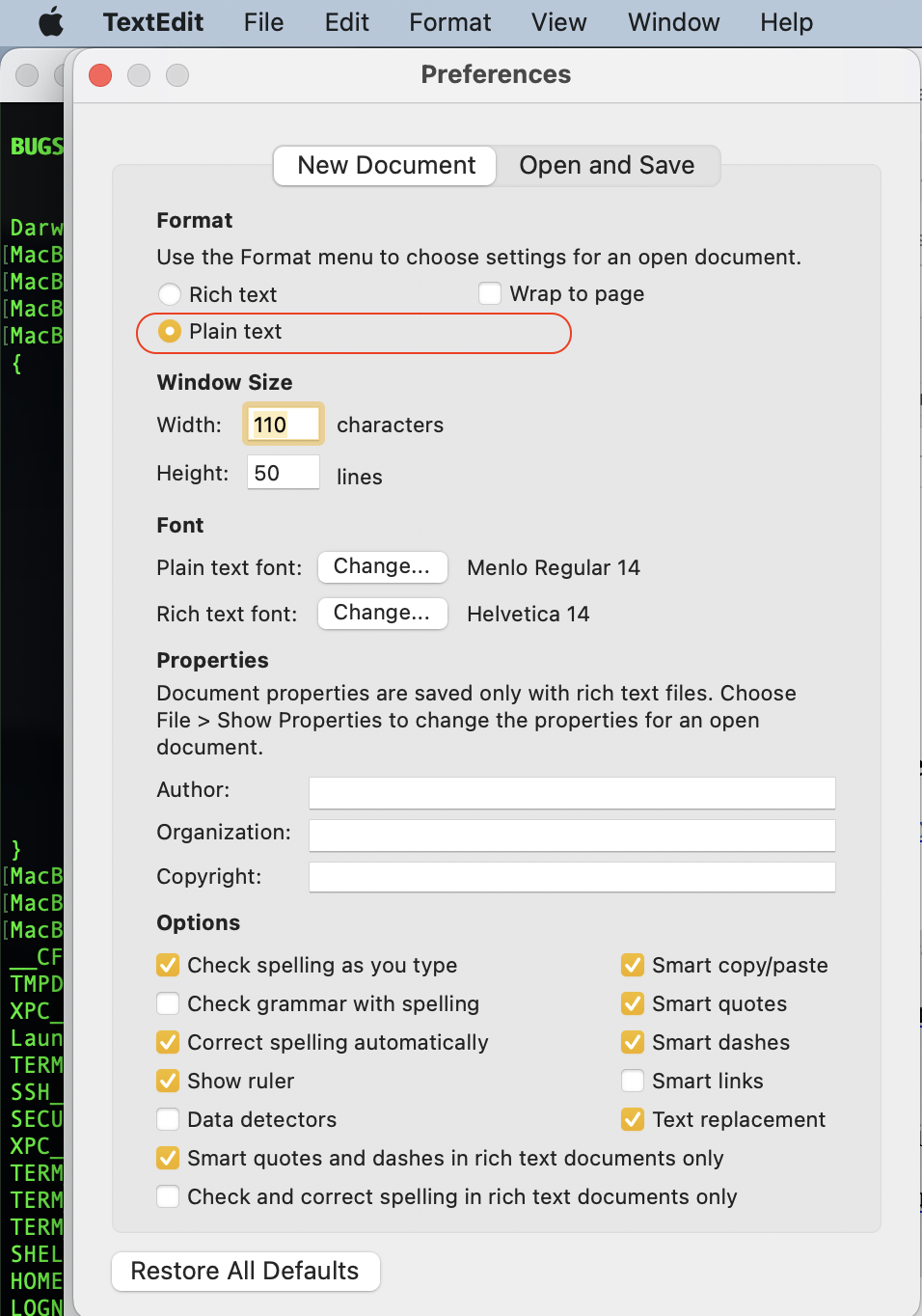Disable Smart quotes

[632, 1003]
